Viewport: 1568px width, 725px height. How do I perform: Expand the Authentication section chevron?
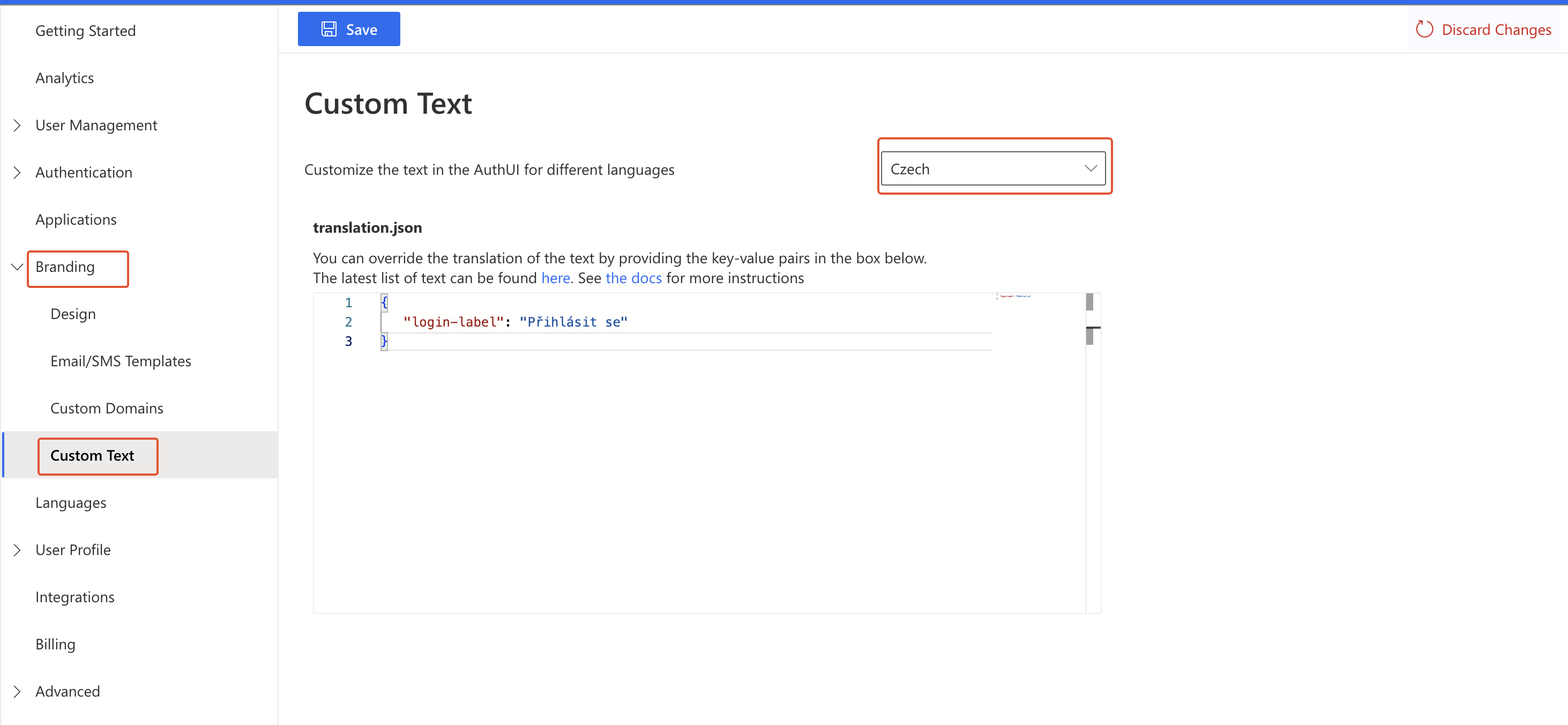(x=17, y=173)
